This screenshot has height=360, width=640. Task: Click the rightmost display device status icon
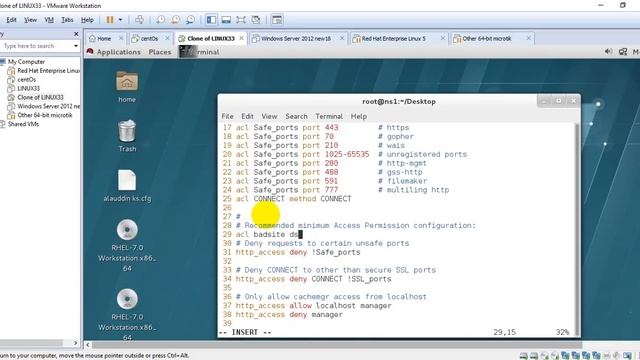pos(627,356)
